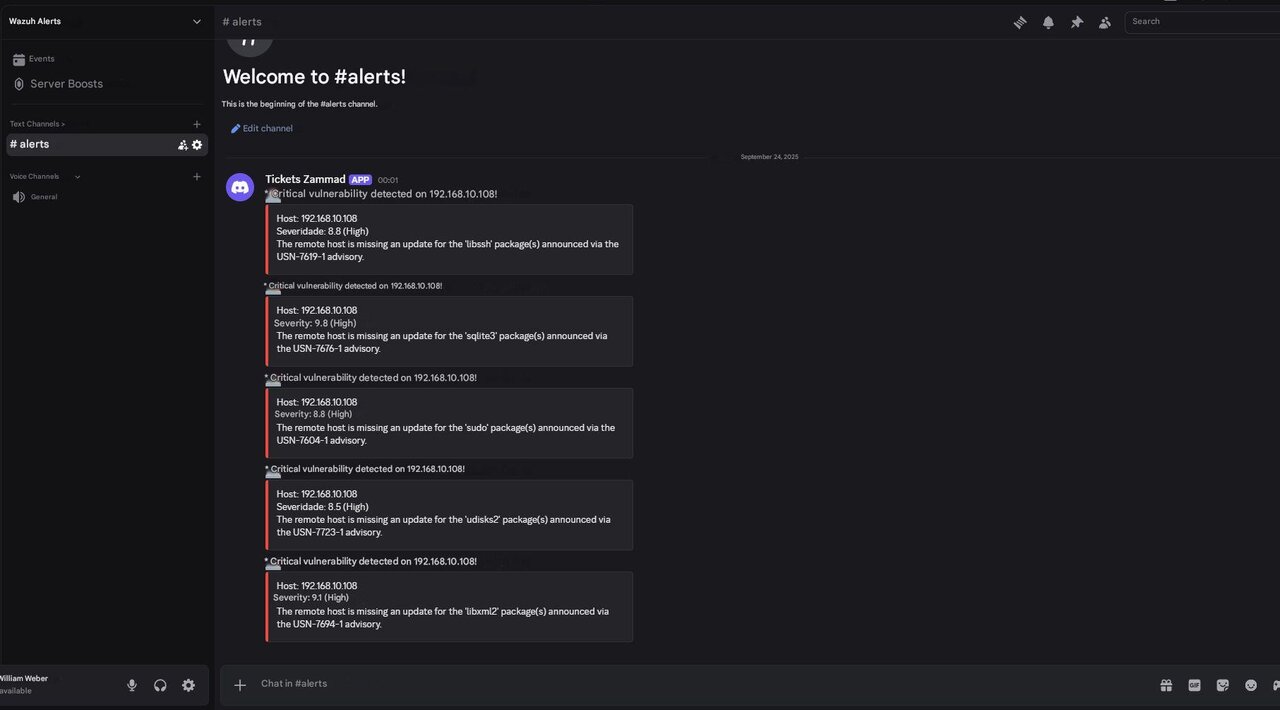The image size is (1280, 710).
Task: Show the member list
Action: tap(1105, 22)
